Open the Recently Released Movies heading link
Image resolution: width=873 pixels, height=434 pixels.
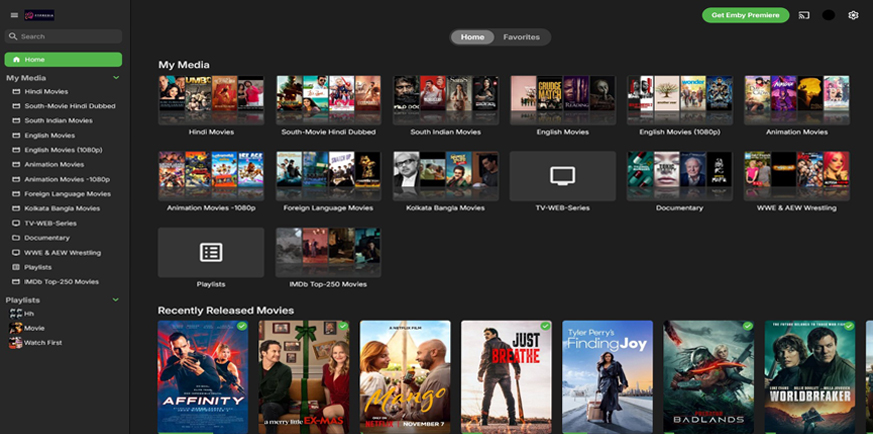(x=226, y=310)
